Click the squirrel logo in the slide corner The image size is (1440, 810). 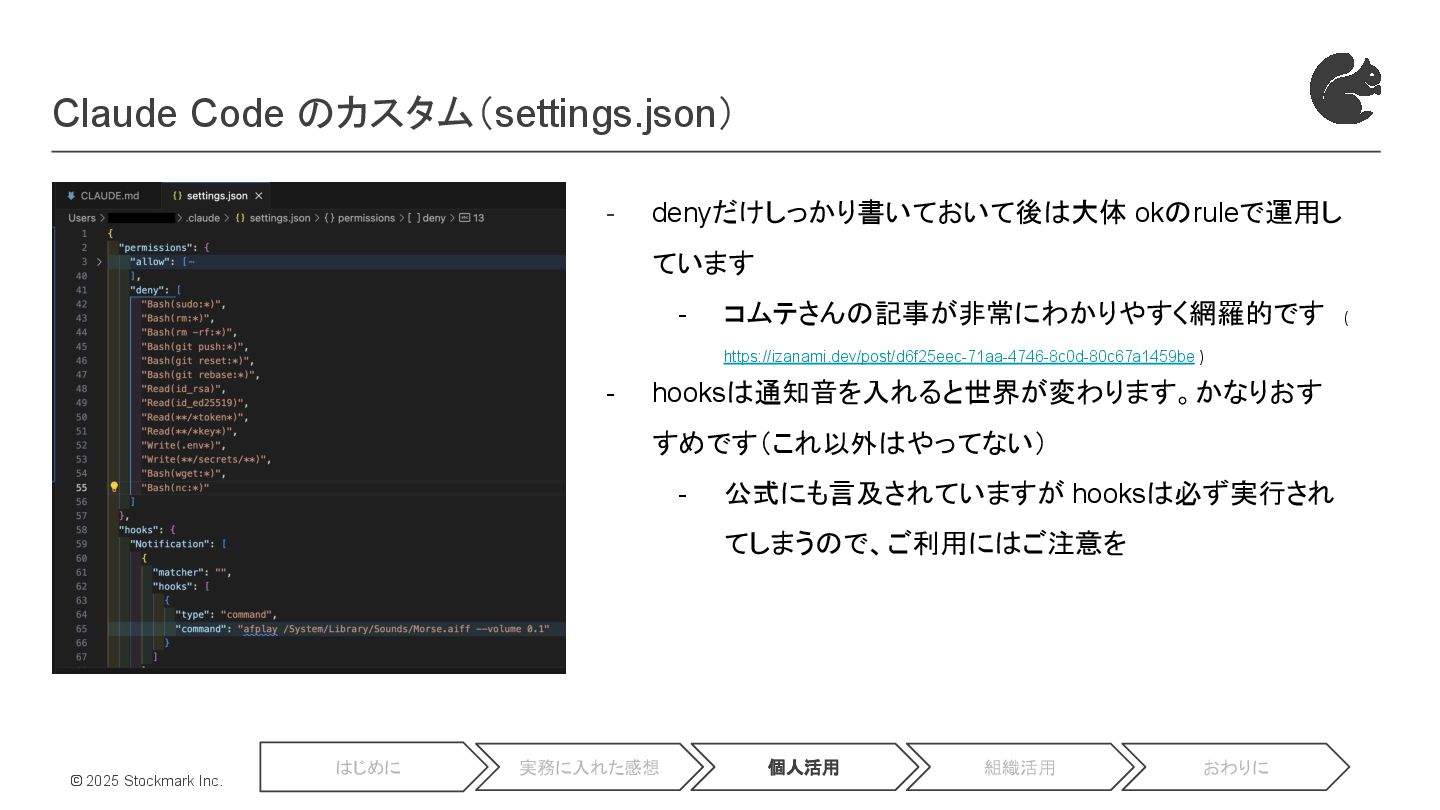[1346, 89]
